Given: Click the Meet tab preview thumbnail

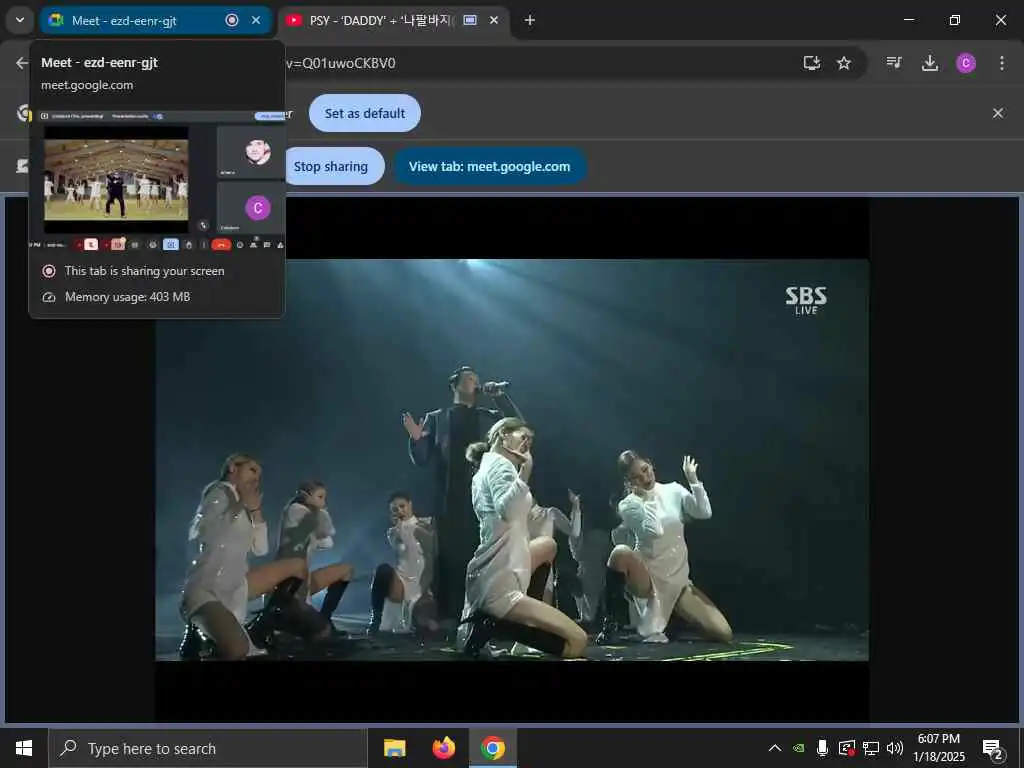Looking at the screenshot, I should tap(157, 181).
